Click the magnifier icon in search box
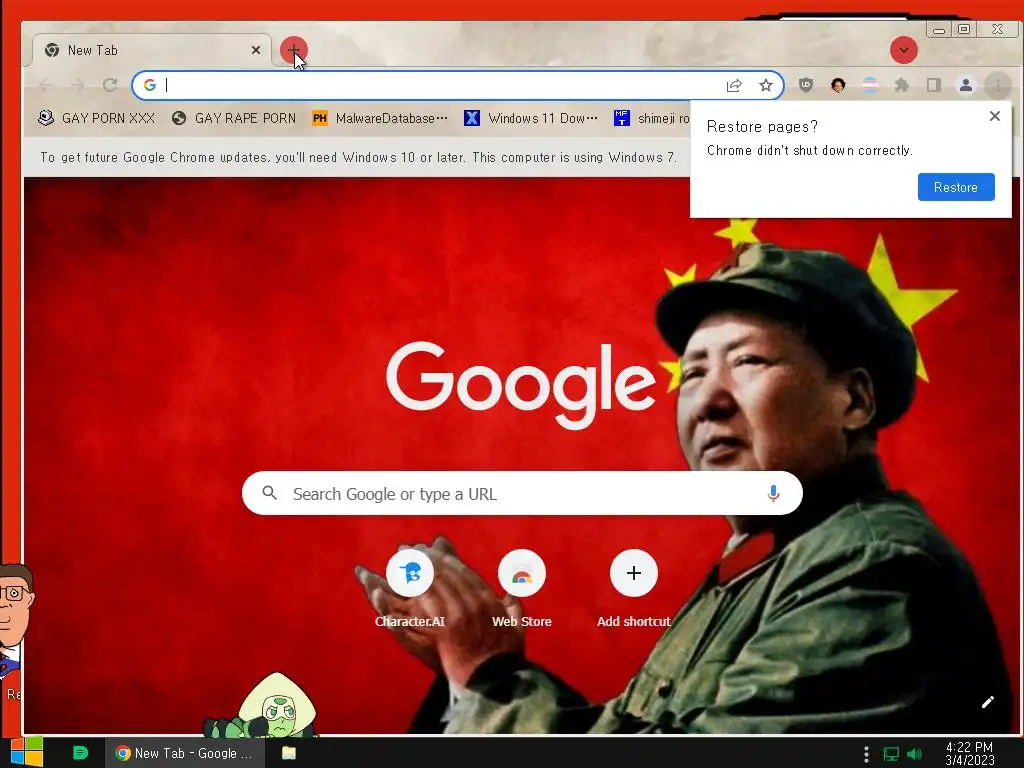Screen dimensions: 1024x768 [x=270, y=493]
